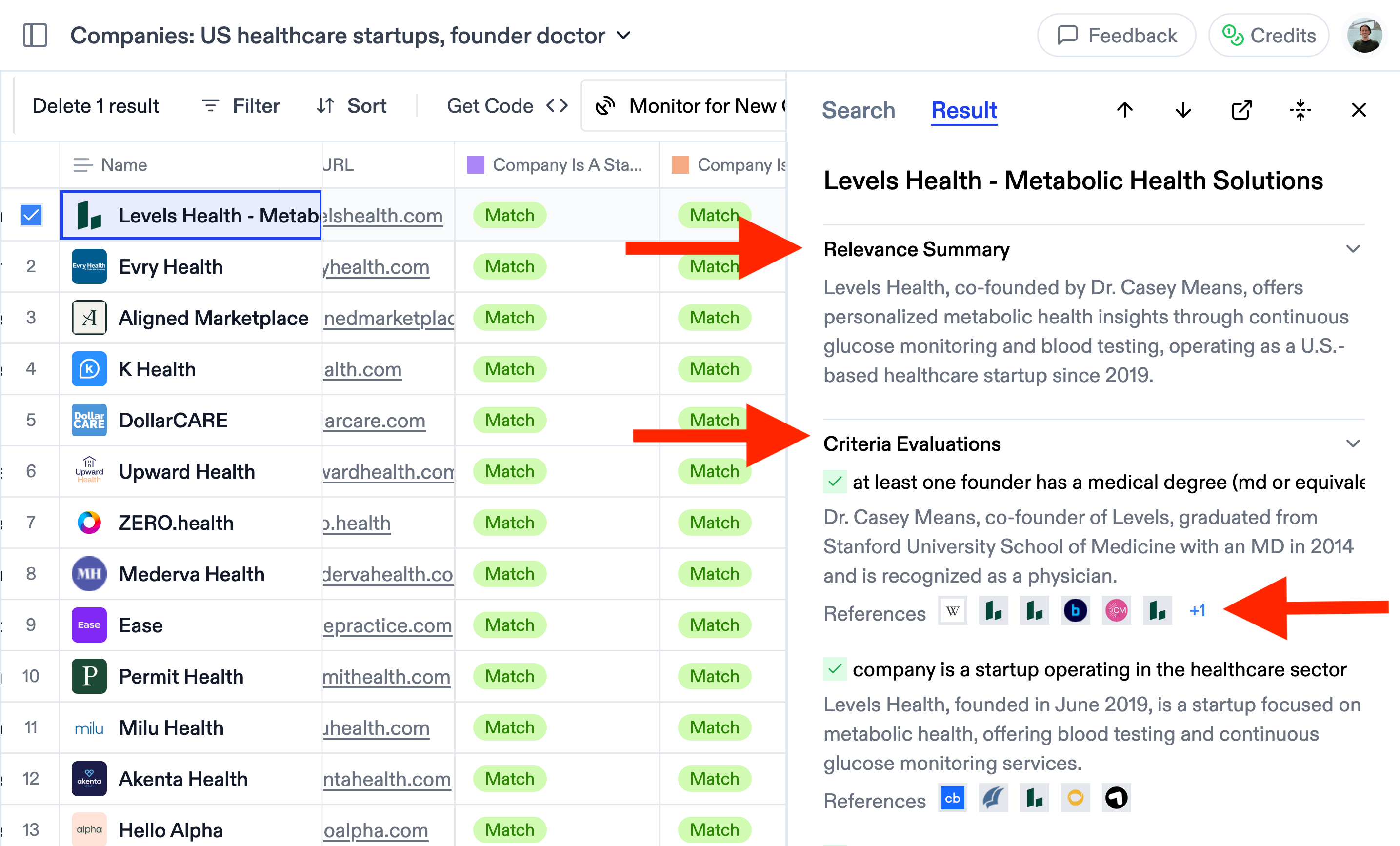Click the collapse-all sections icon
This screenshot has width=1400, height=846.
1300,110
